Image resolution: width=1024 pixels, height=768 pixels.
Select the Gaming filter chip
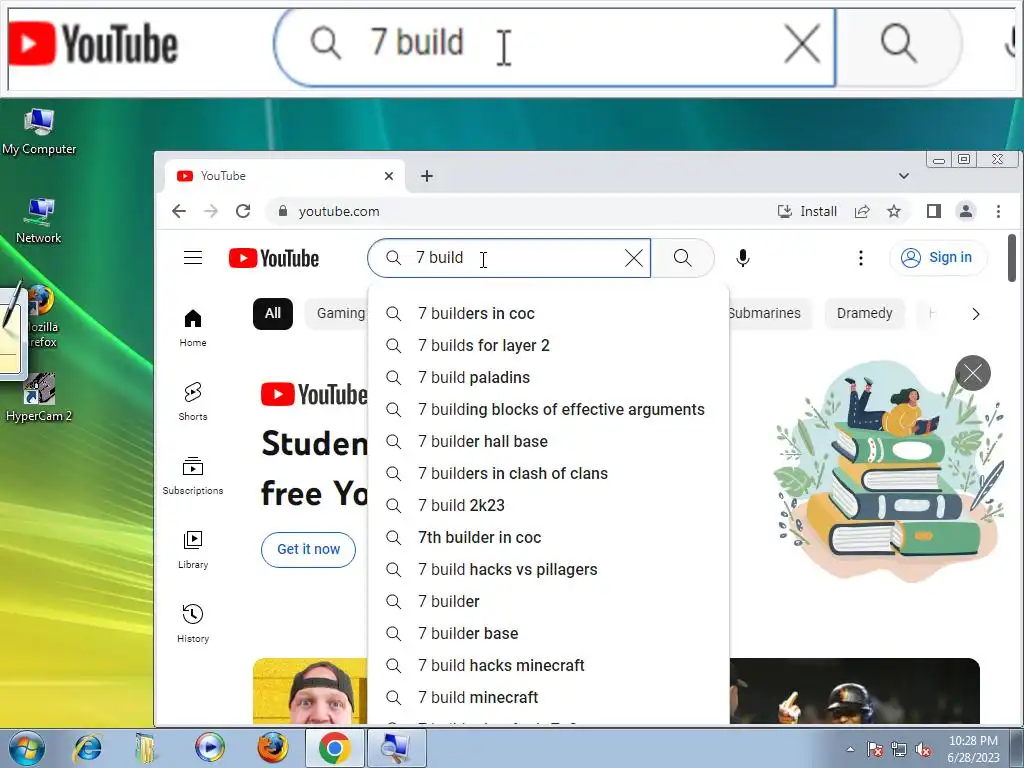click(x=338, y=313)
